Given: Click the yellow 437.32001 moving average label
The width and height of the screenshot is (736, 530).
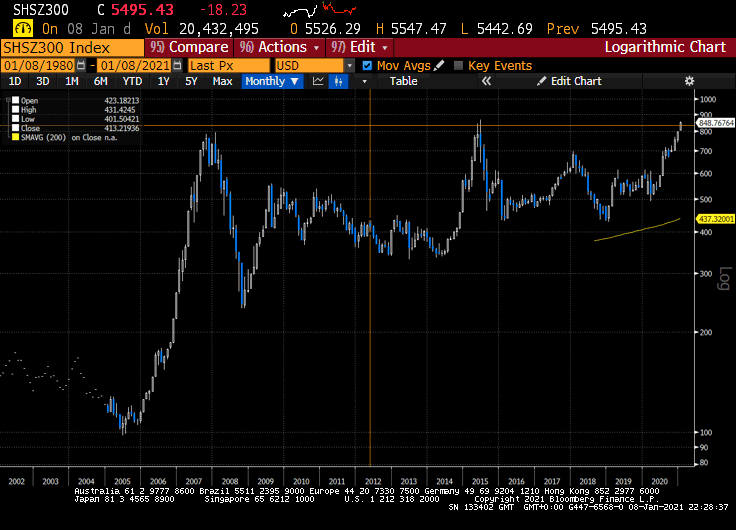Looking at the screenshot, I should pyautogui.click(x=715, y=219).
